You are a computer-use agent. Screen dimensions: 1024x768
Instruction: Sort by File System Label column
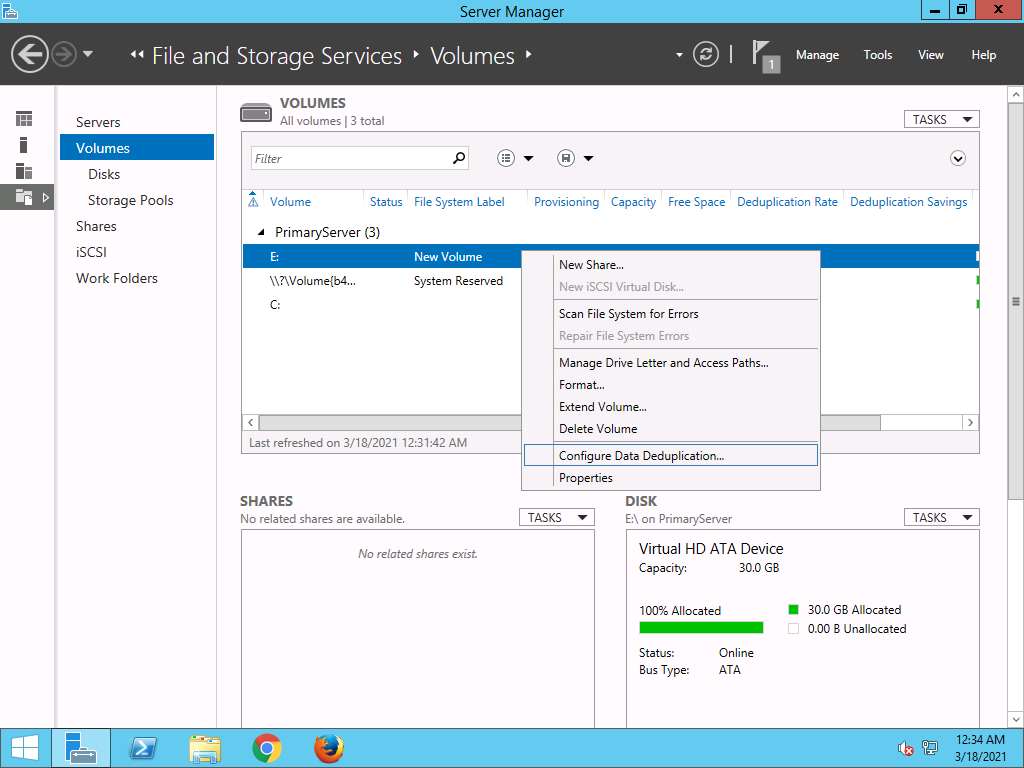(459, 202)
